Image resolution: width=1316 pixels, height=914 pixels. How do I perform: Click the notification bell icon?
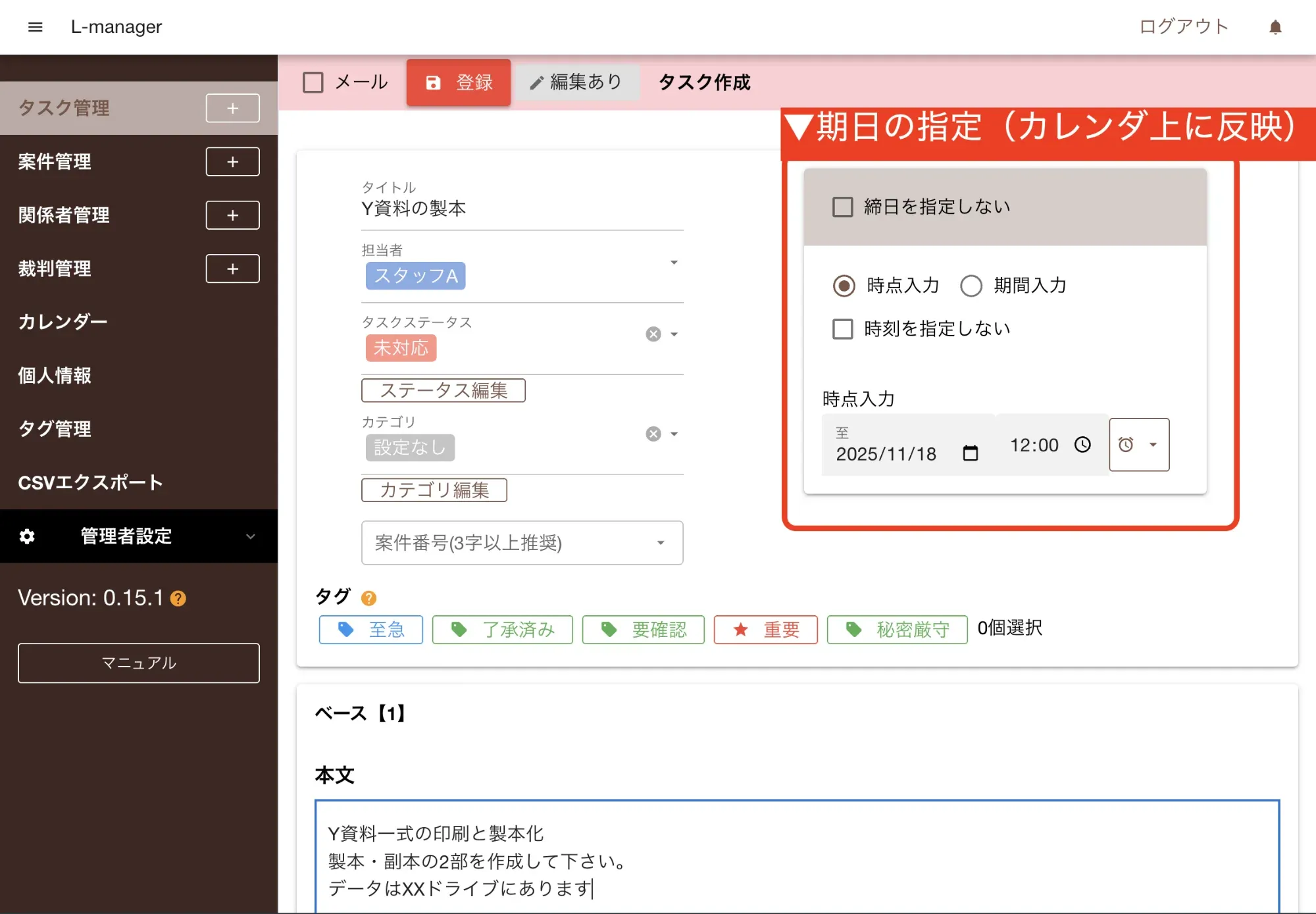(x=1275, y=27)
